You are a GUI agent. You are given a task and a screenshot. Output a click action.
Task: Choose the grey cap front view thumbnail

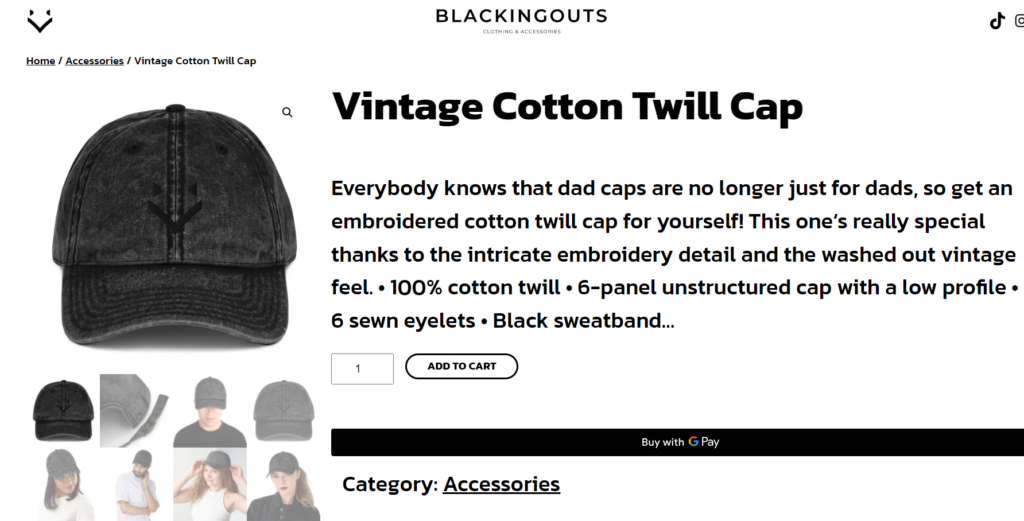284,410
